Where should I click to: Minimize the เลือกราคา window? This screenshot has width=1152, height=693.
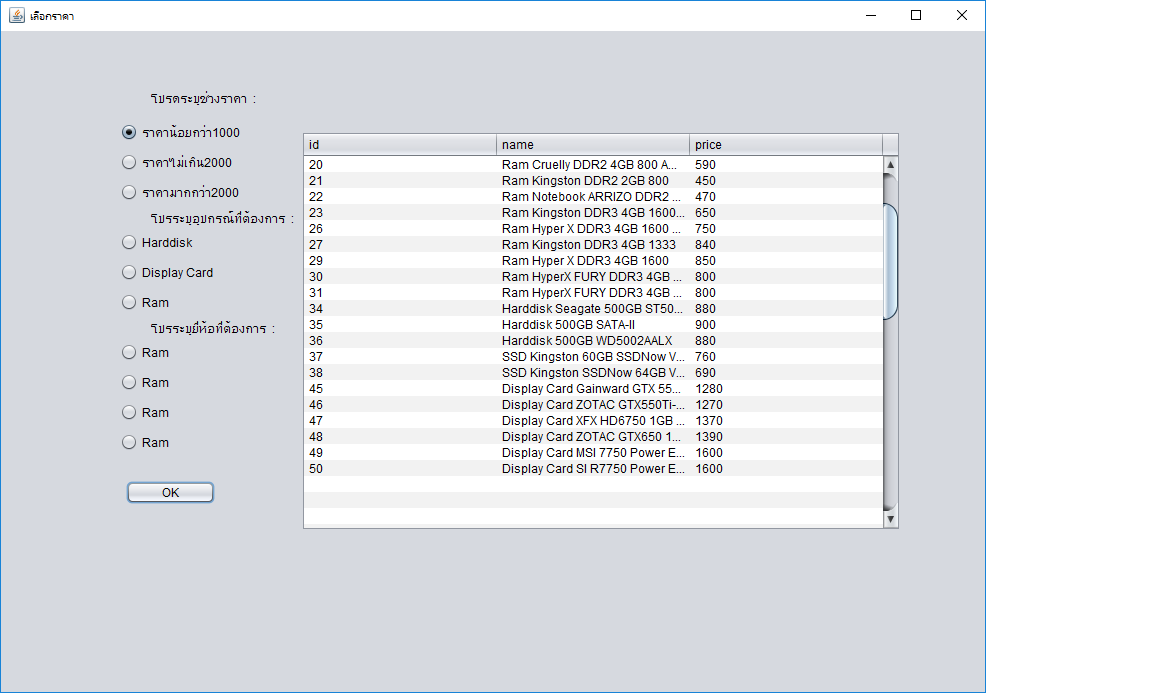pos(871,15)
